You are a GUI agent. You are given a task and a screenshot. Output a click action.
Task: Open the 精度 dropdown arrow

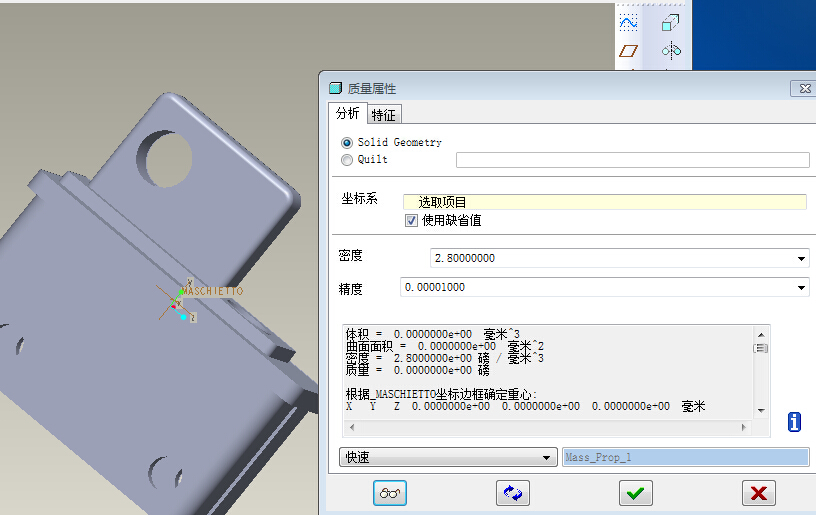point(801,287)
